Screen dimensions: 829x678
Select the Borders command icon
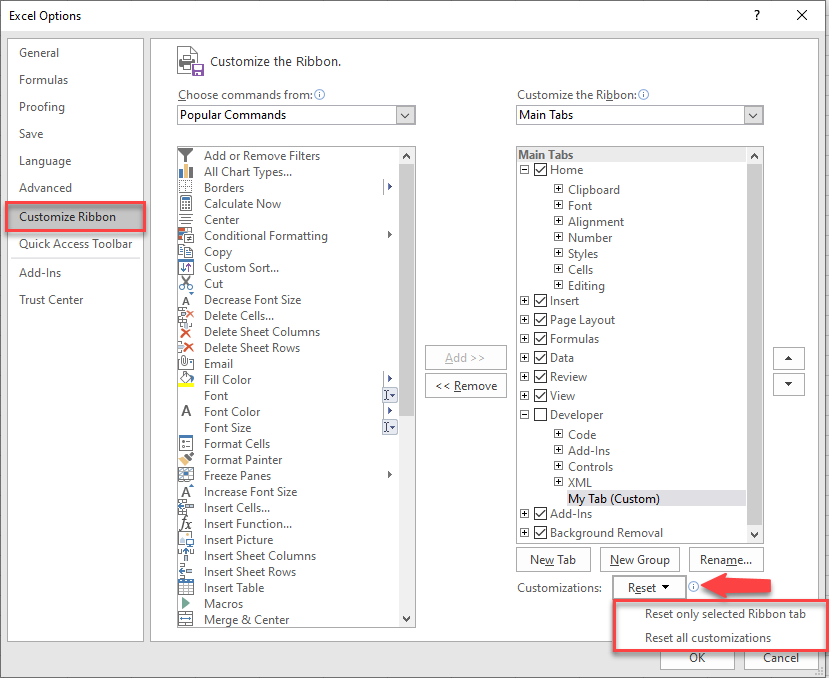186,187
